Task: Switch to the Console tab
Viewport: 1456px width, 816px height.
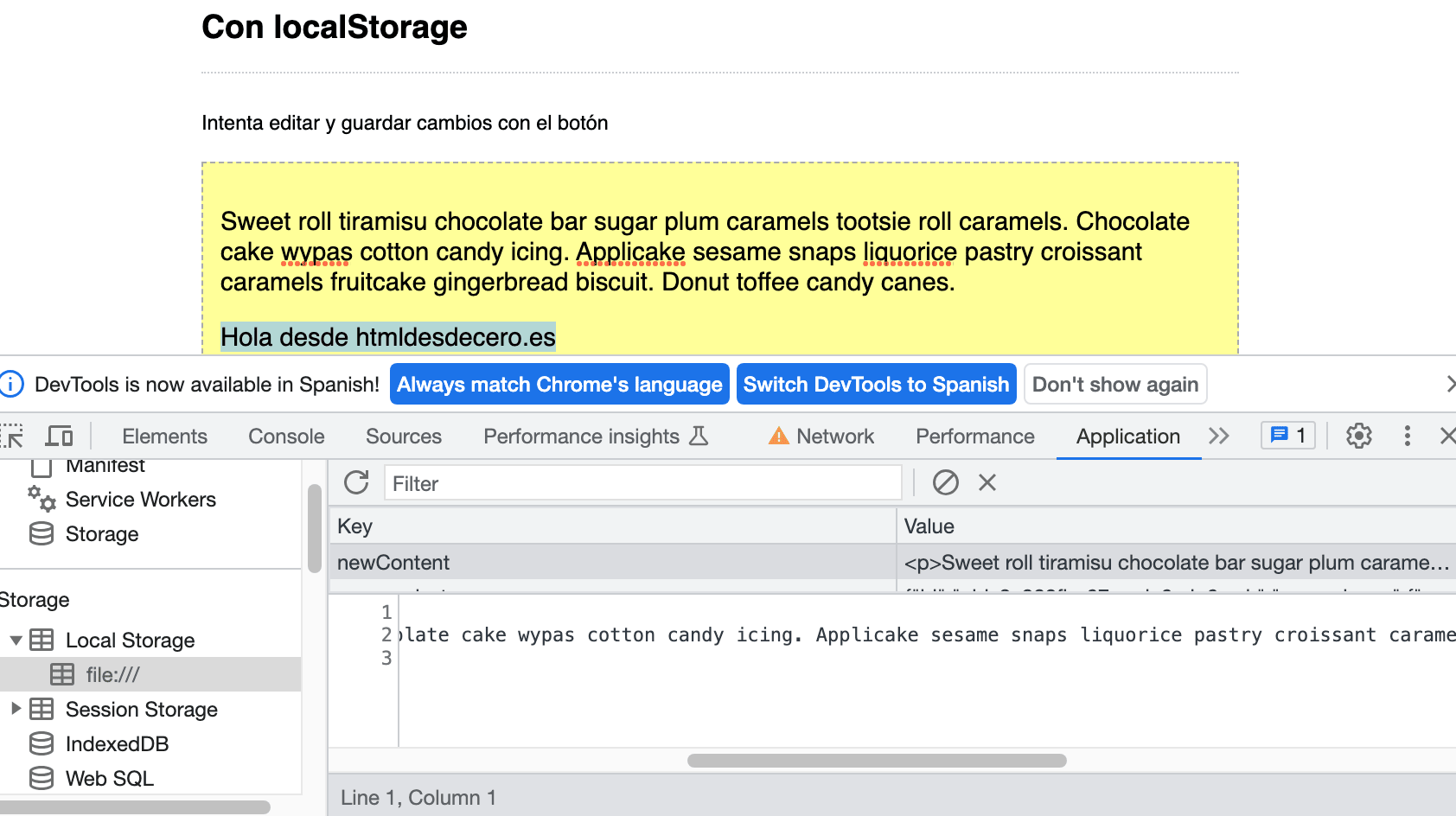Action: click(x=286, y=437)
